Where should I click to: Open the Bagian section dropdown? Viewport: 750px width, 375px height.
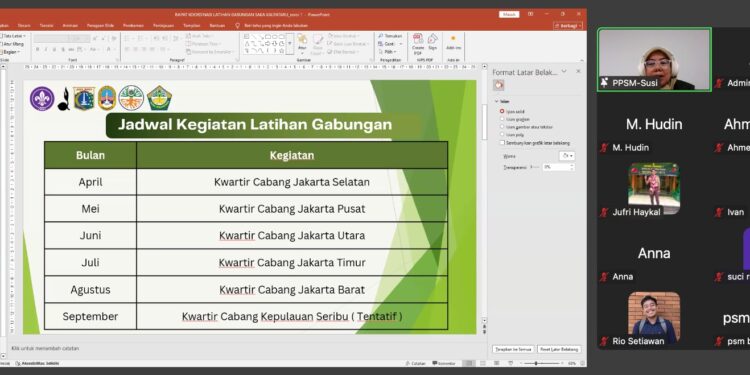[x=11, y=52]
